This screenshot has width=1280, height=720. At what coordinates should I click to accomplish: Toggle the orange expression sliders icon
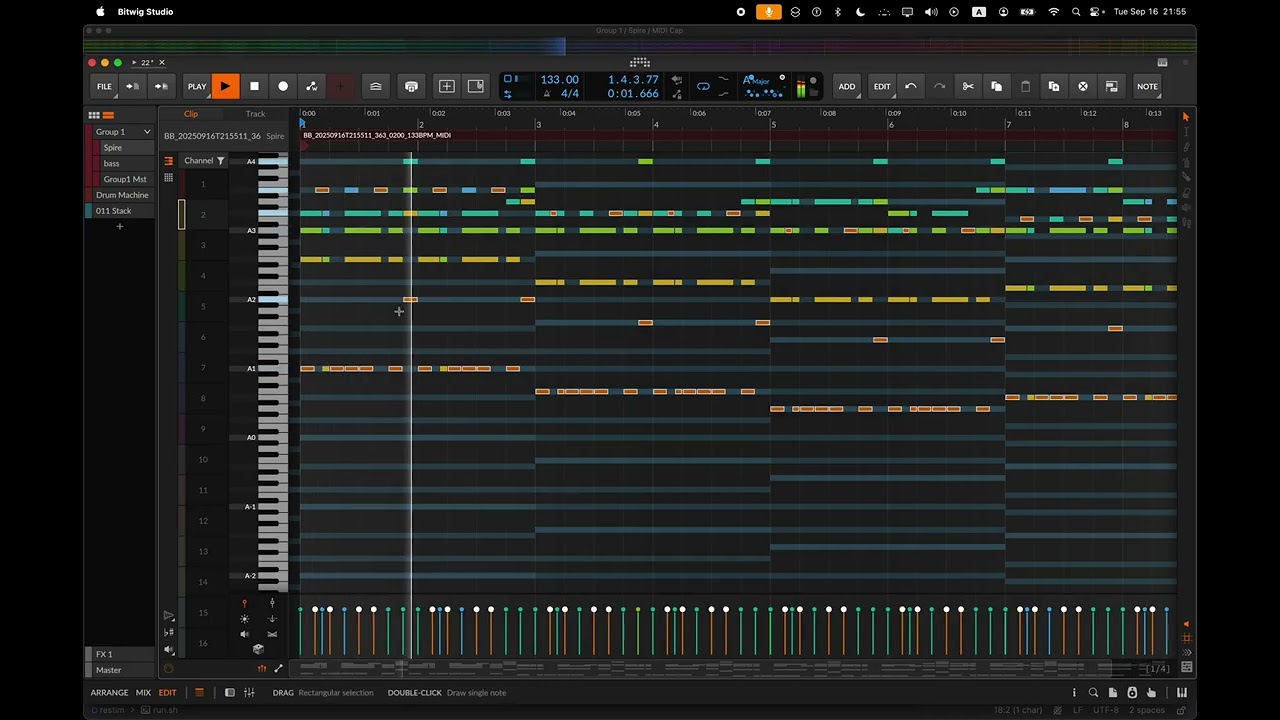point(262,669)
